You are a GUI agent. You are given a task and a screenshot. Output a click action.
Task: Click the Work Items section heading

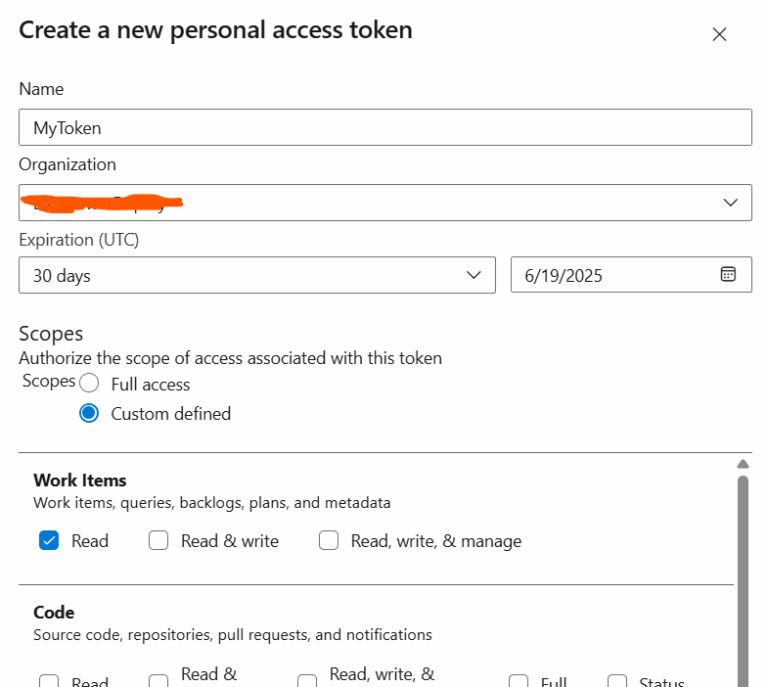coord(80,480)
